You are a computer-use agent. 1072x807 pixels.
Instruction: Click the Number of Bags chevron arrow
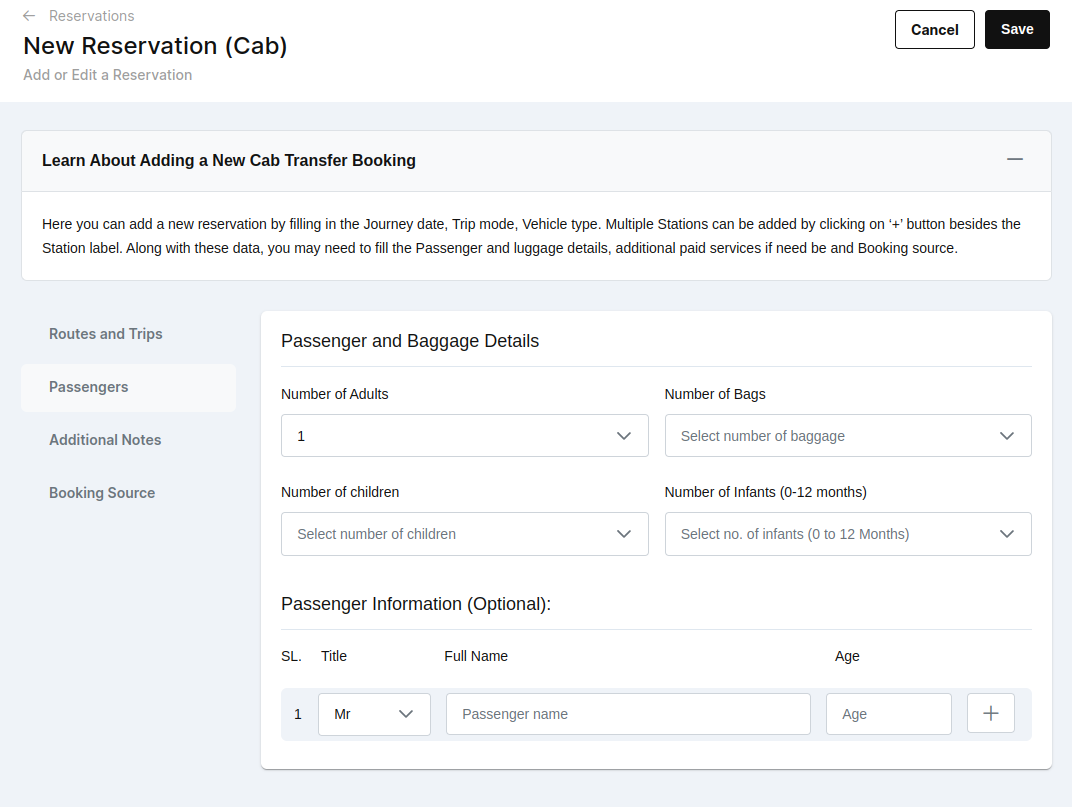[1007, 436]
